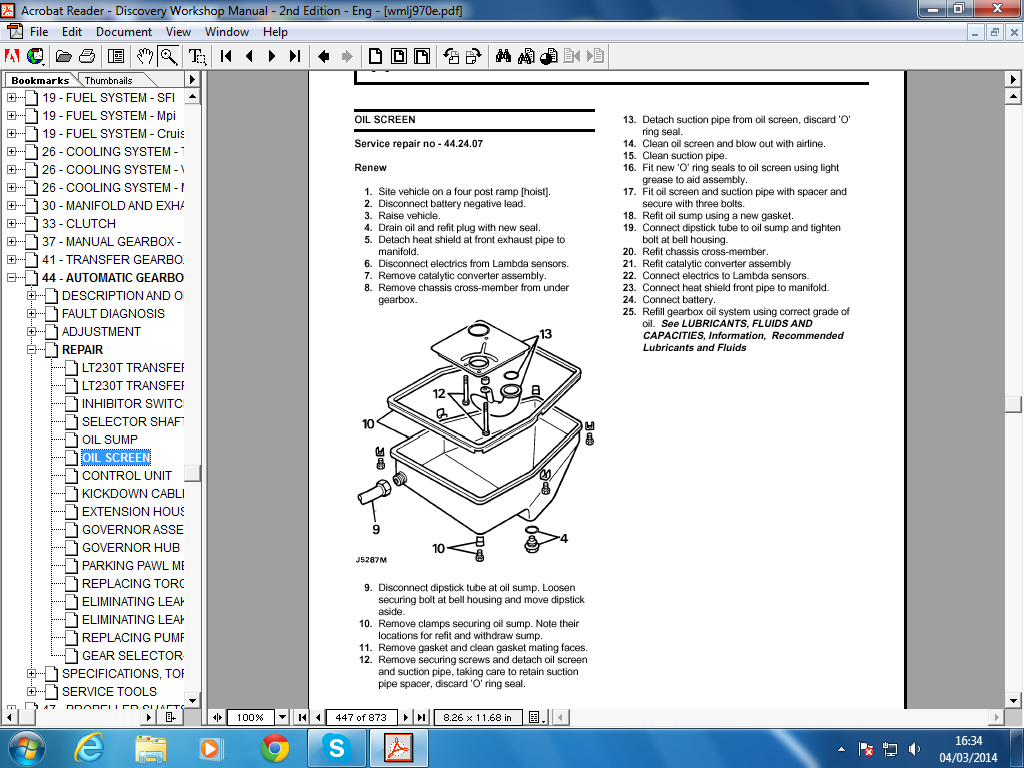Select the OIL SCREEN bookmark
The image size is (1024, 768).
[x=116, y=458]
